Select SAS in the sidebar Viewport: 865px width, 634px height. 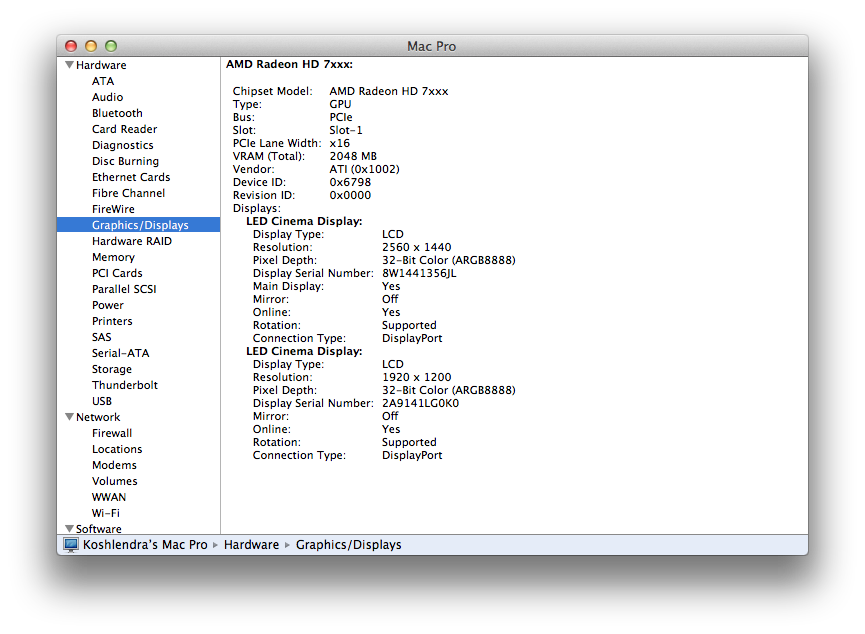[x=102, y=337]
